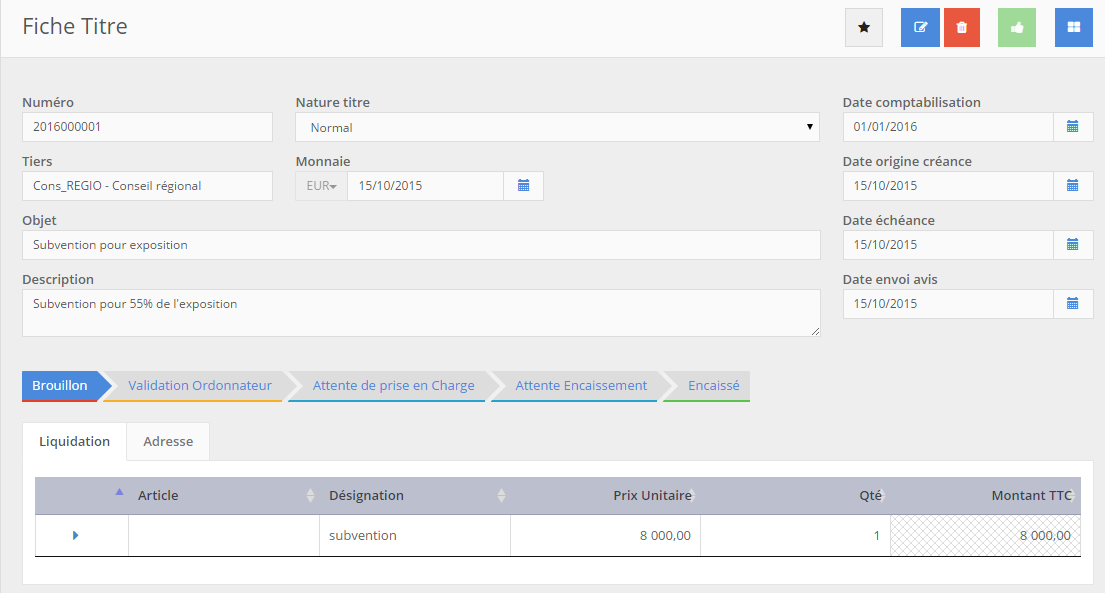Viewport: 1105px width, 593px height.
Task: Open calendar next to Monnaie date
Action: [x=523, y=186]
